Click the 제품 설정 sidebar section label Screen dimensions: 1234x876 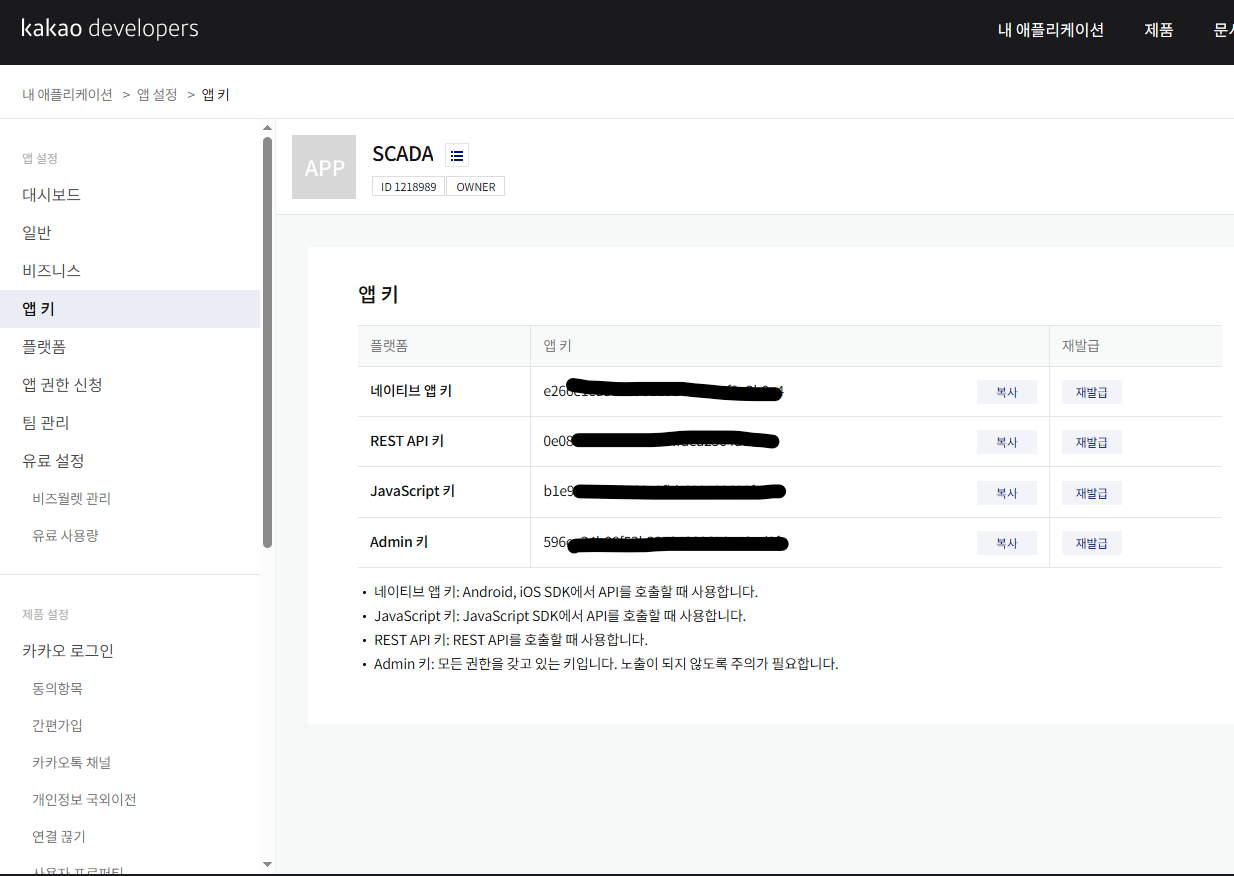46,614
